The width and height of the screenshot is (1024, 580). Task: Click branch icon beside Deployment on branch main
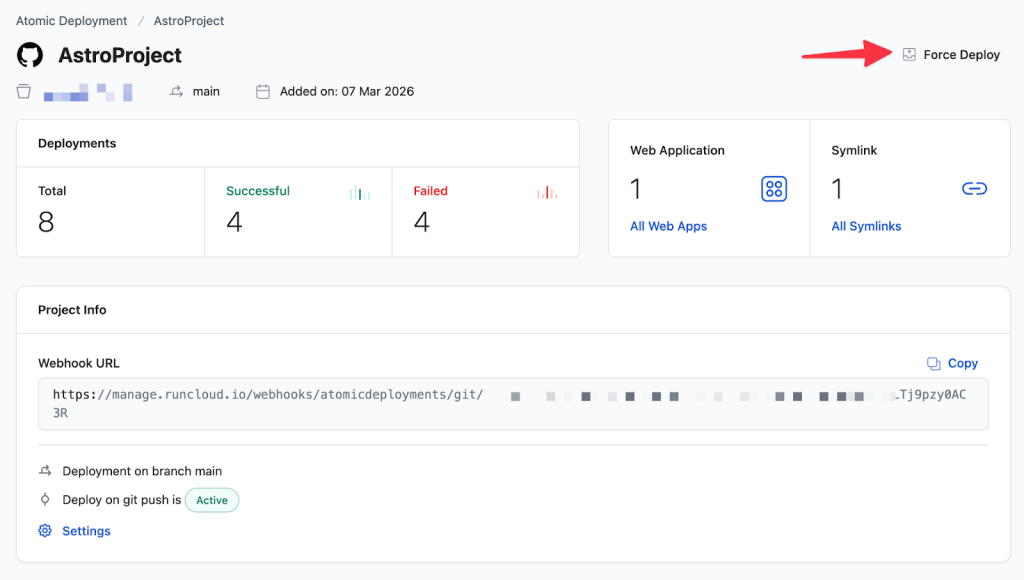click(x=45, y=470)
